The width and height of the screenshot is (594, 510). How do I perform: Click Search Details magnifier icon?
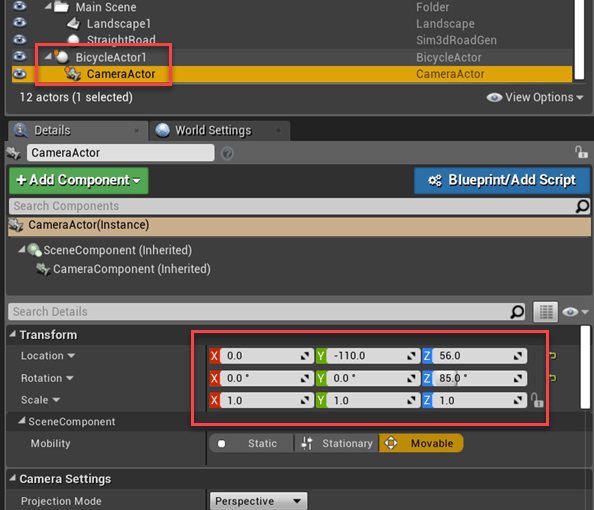[517, 312]
